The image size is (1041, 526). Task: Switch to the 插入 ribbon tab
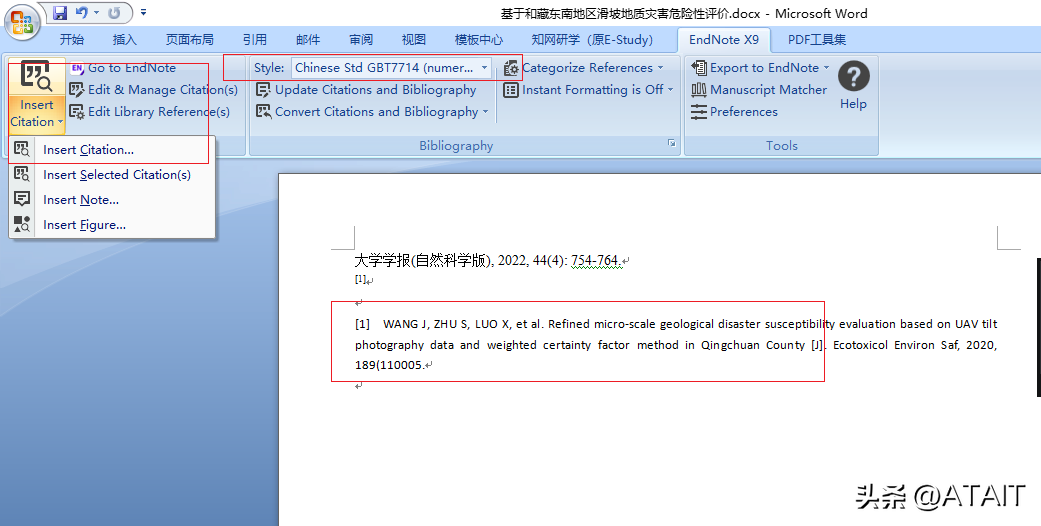[125, 40]
